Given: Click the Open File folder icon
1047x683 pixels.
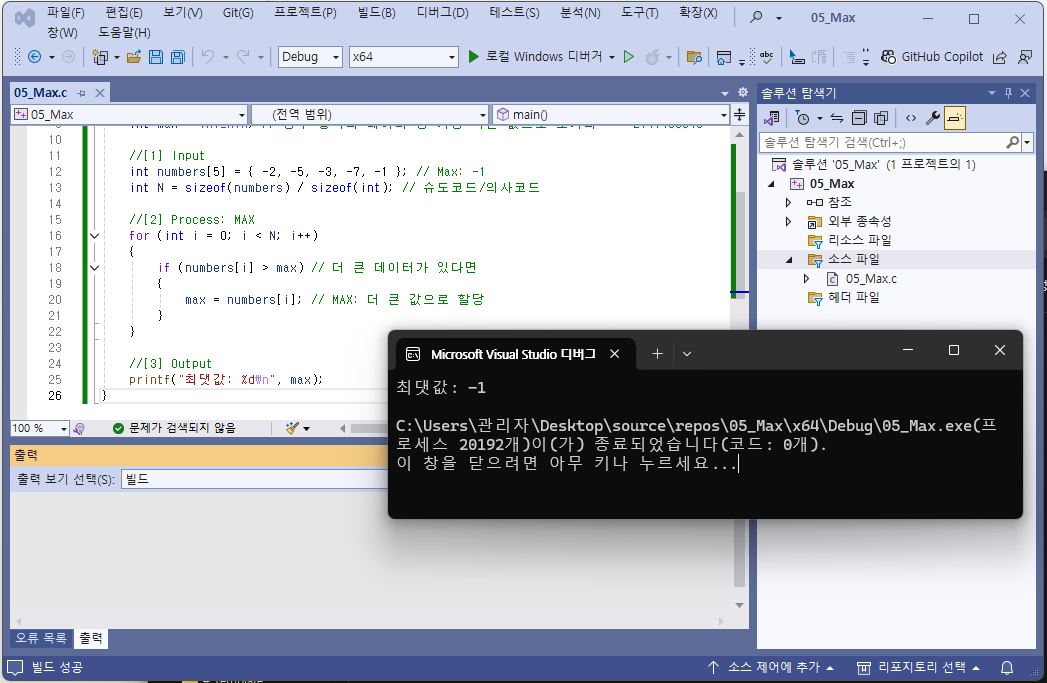Looking at the screenshot, I should [x=134, y=57].
